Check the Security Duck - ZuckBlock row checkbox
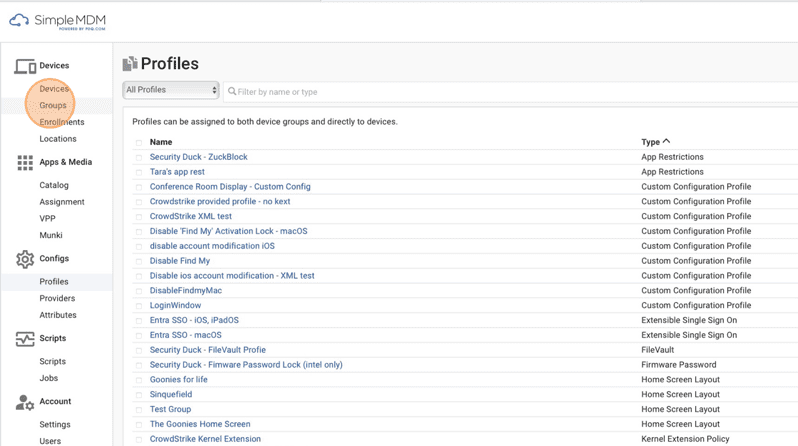Screen dimensions: 798x446 coord(138,157)
